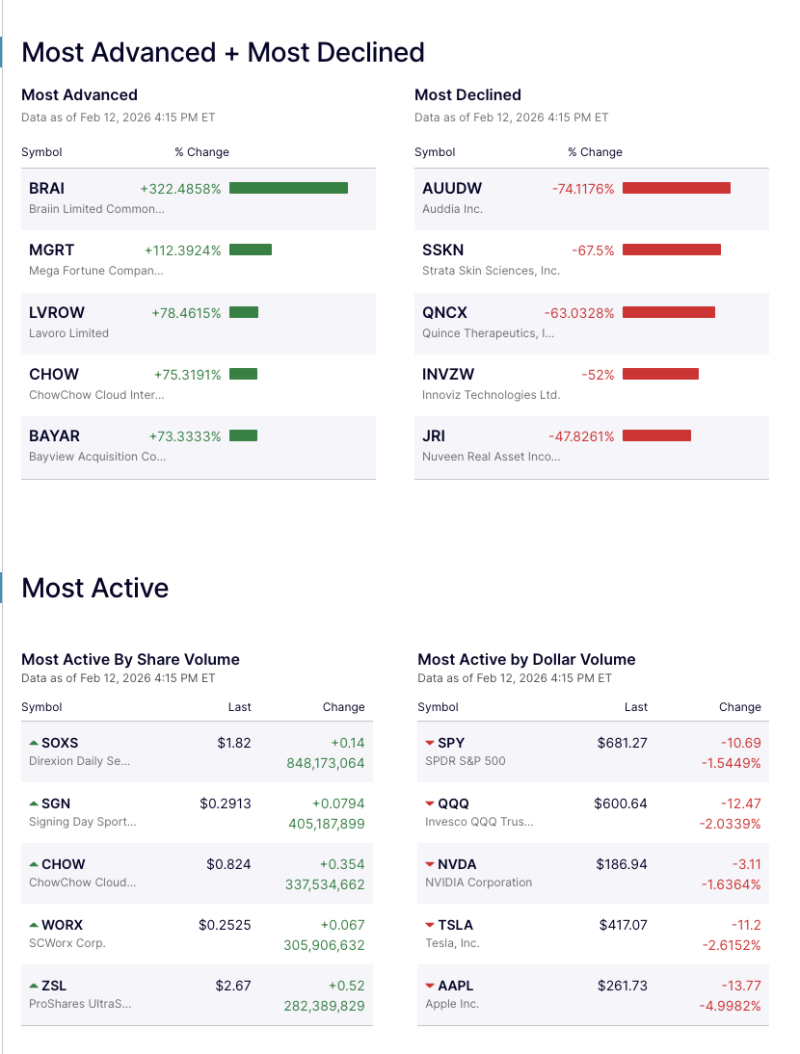800x1054 pixels.
Task: Open the LVROW stock page
Action: [55, 312]
